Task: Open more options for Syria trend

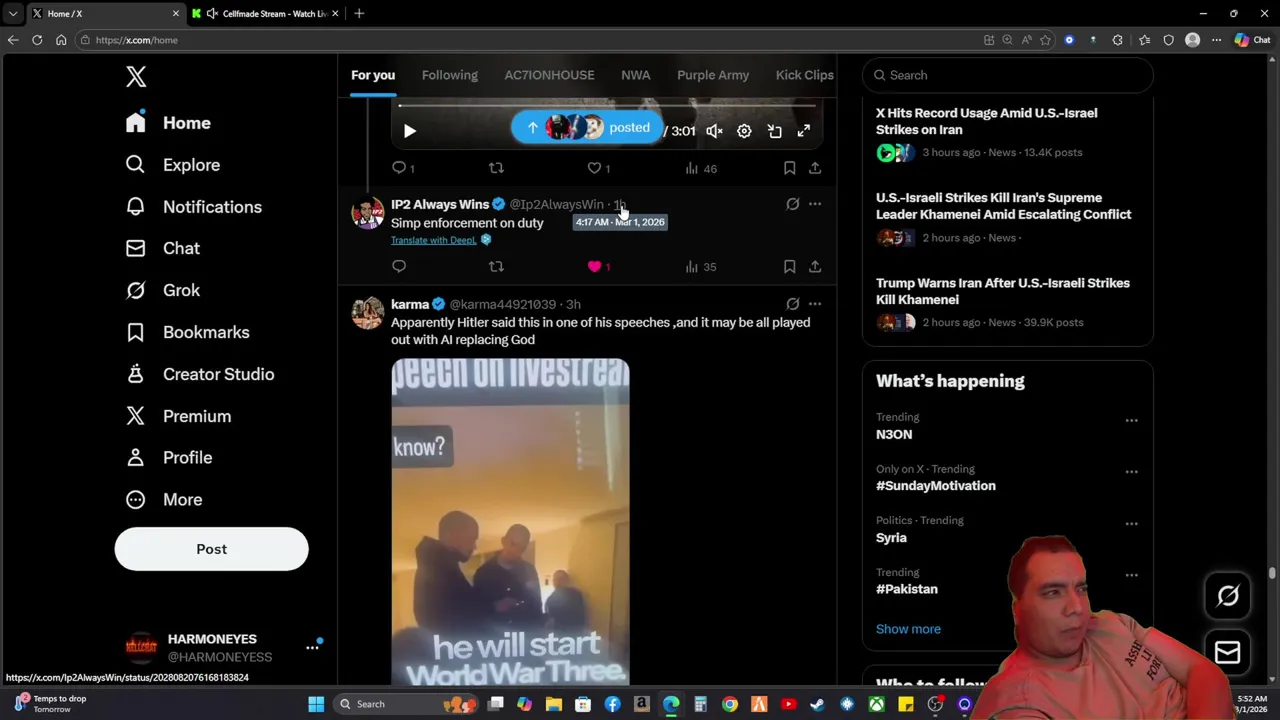Action: 1131,523
